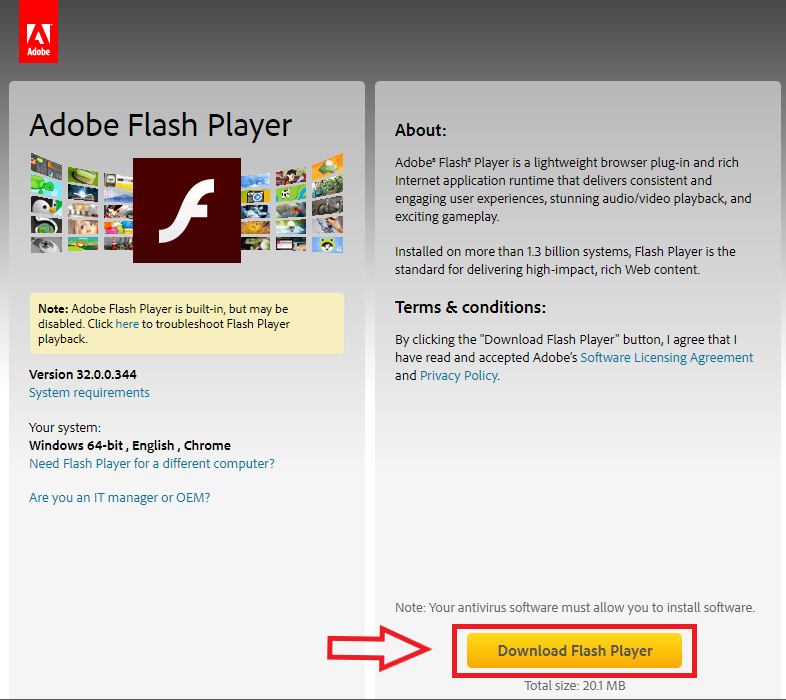Screen dimensions: 786x700
Task: Click the Adobe logo
Action: 39,32
